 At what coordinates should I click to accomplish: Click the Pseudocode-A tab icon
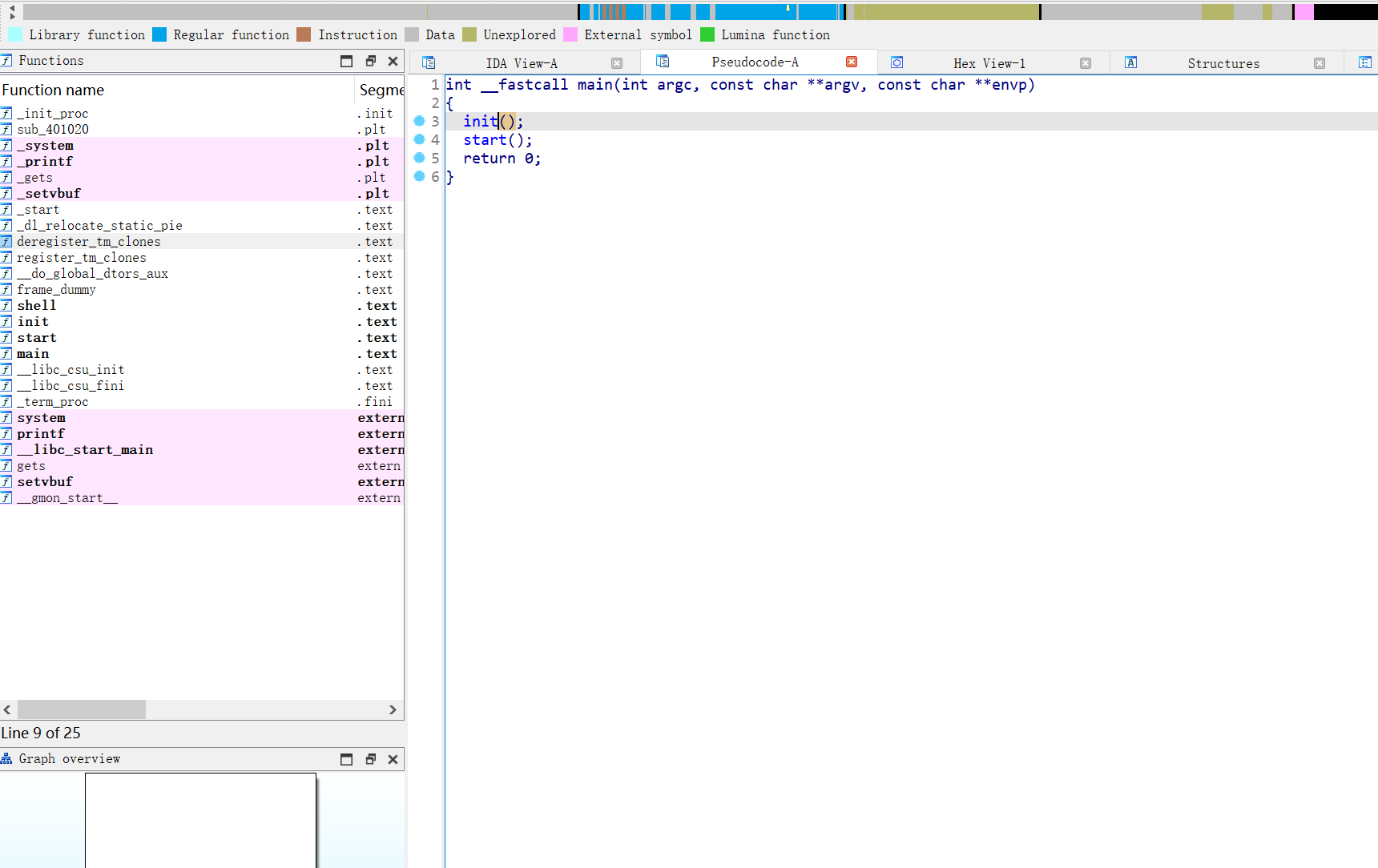click(x=663, y=61)
